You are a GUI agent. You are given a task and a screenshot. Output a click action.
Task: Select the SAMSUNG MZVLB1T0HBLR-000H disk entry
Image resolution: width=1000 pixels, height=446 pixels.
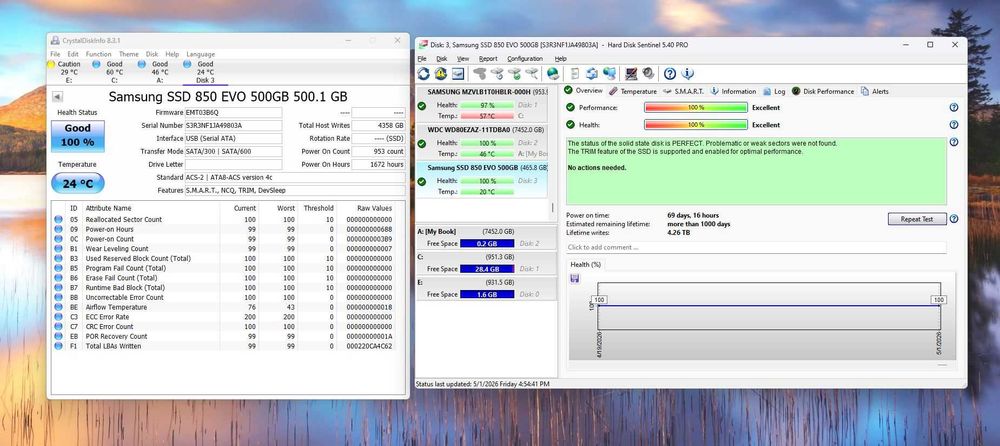tap(482, 104)
